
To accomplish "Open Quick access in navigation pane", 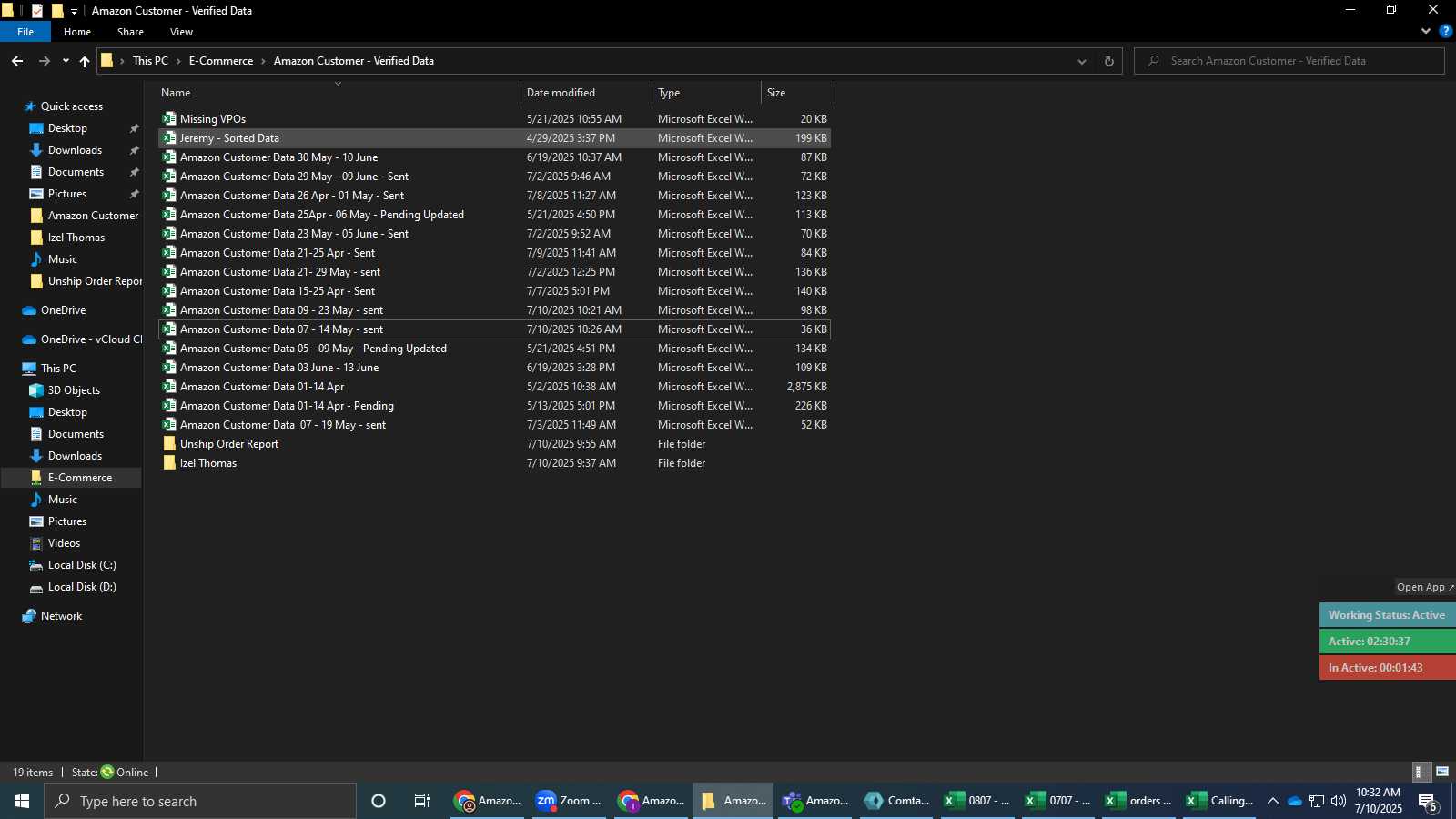I will [x=71, y=106].
